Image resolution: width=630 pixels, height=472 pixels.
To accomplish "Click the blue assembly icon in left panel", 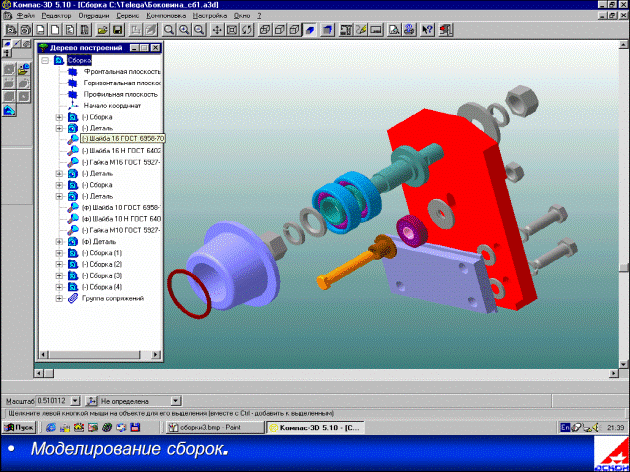I will tap(9, 110).
